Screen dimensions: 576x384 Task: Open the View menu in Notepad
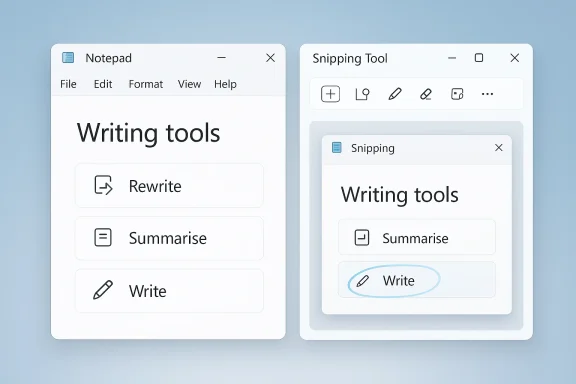[x=190, y=84]
